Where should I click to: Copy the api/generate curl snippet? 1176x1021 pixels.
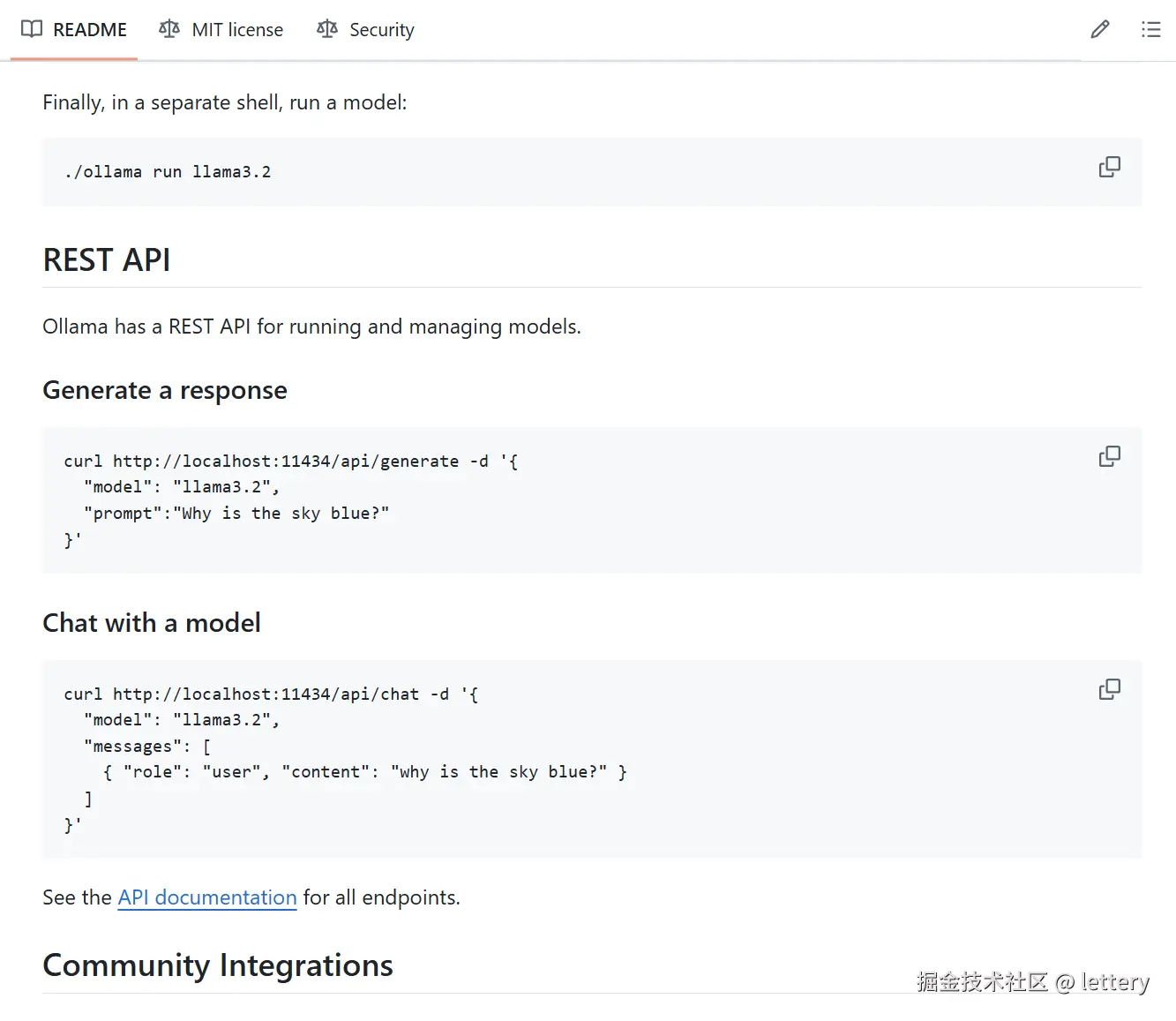[x=1109, y=456]
